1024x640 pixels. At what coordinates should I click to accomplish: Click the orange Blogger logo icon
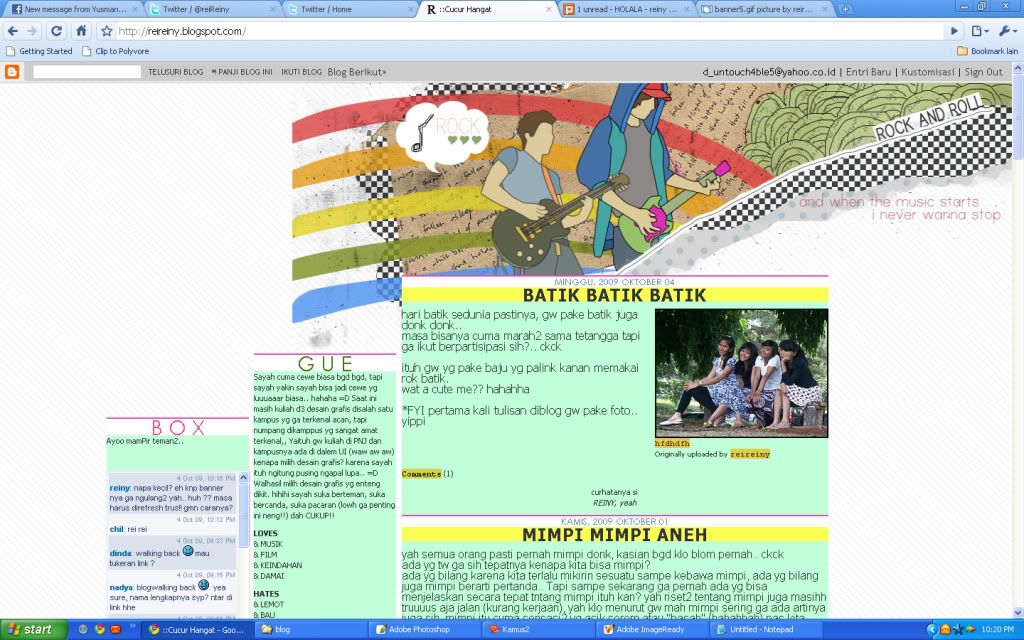12,72
